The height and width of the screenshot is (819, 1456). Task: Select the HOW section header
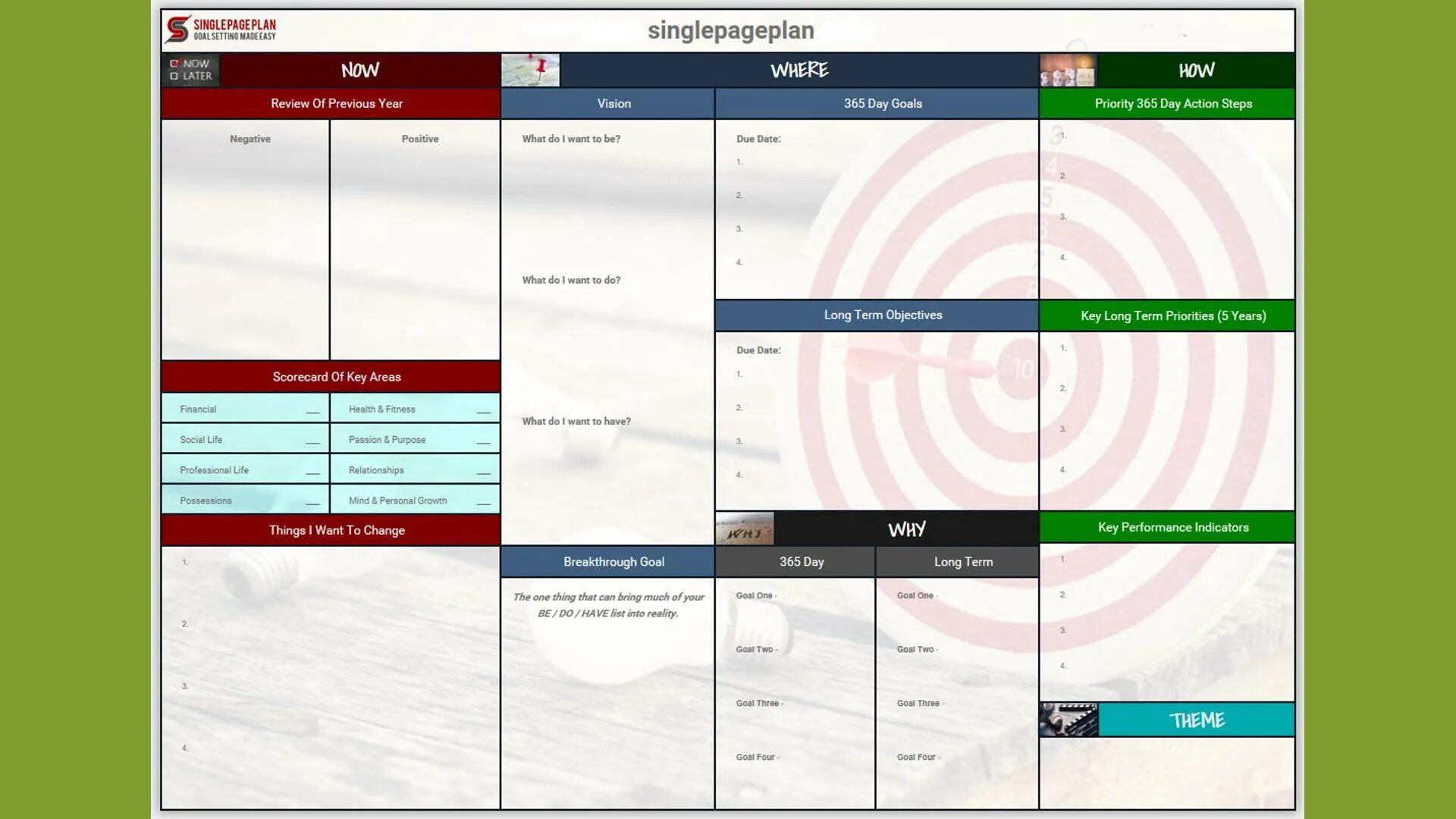1196,71
